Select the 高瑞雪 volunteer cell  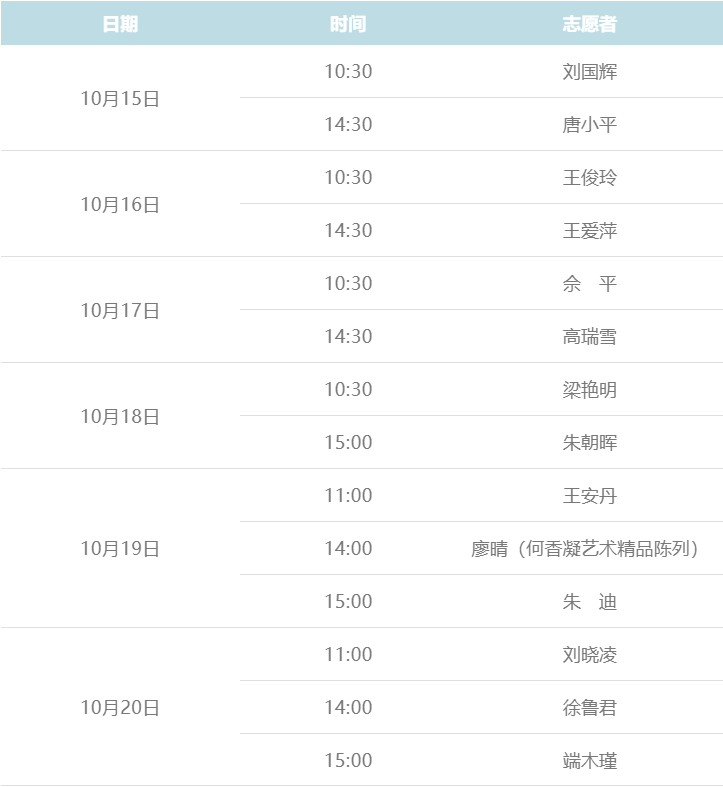point(589,337)
